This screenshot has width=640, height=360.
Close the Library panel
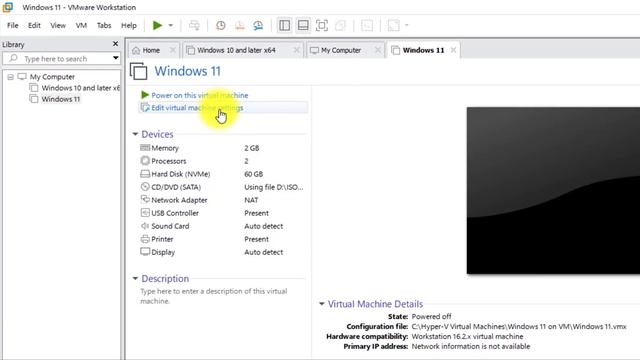tap(116, 44)
